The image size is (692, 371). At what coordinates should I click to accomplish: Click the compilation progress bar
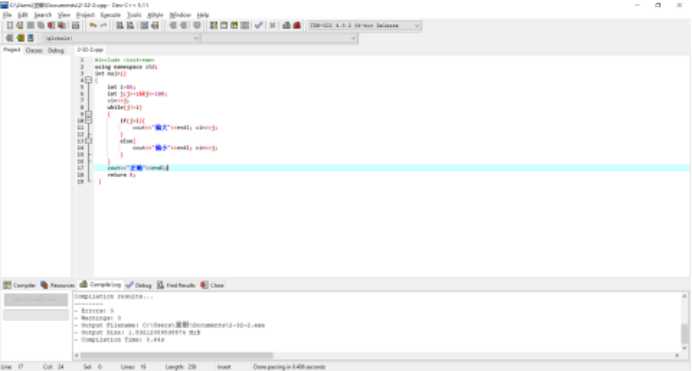(36, 315)
